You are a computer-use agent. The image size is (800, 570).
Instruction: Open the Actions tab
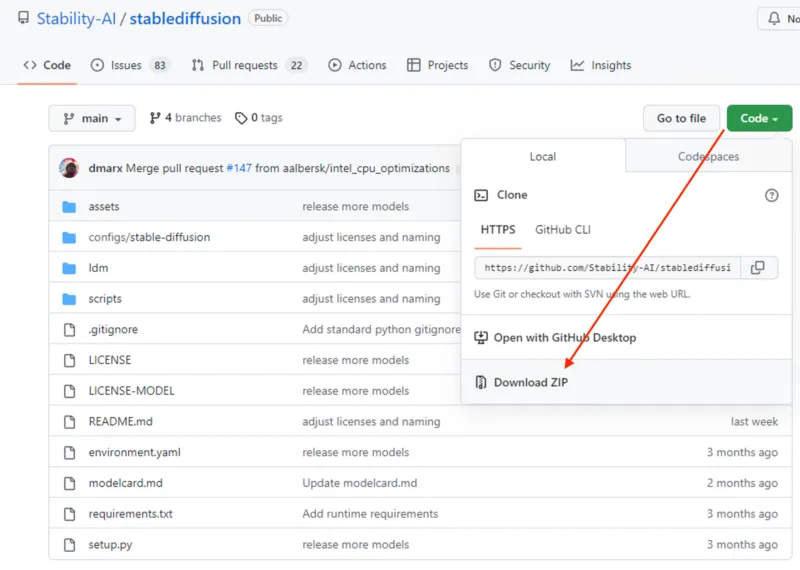point(357,65)
